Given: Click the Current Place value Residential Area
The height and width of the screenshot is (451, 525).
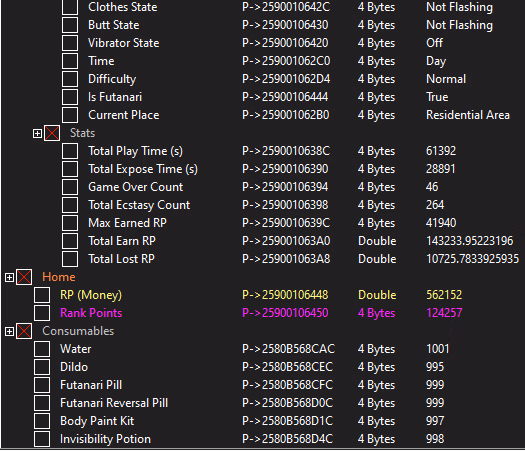Looking at the screenshot, I should pos(467,115).
